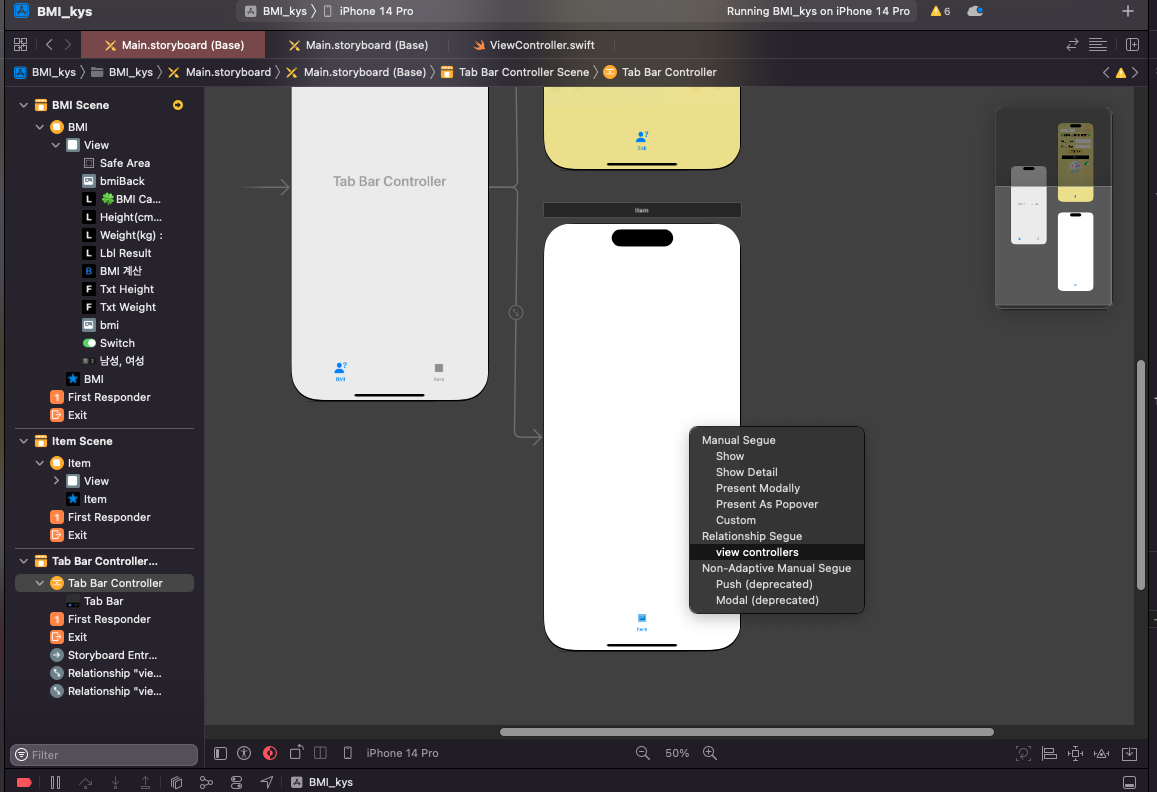Click the swap editor arrows icon
This screenshot has height=792, width=1157.
pyautogui.click(x=1072, y=45)
